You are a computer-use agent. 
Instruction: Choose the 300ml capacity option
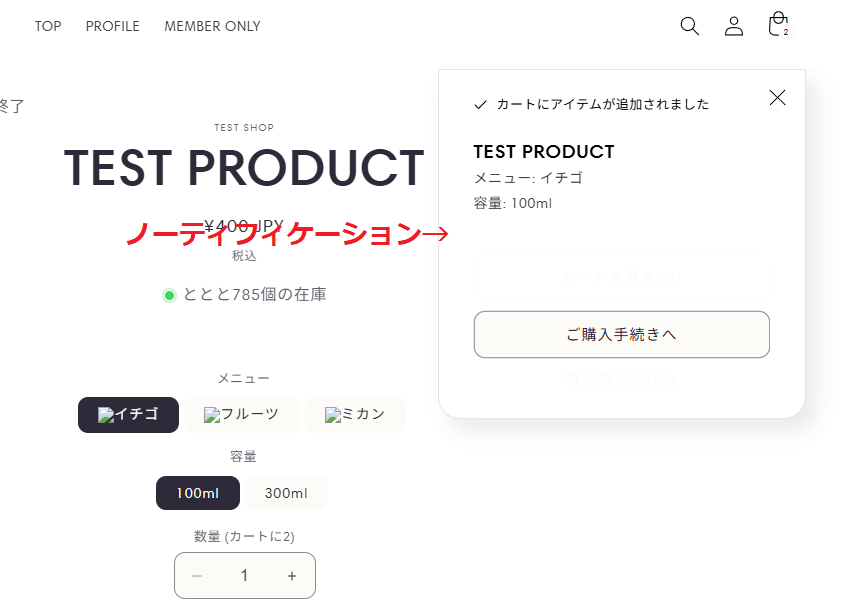(286, 493)
